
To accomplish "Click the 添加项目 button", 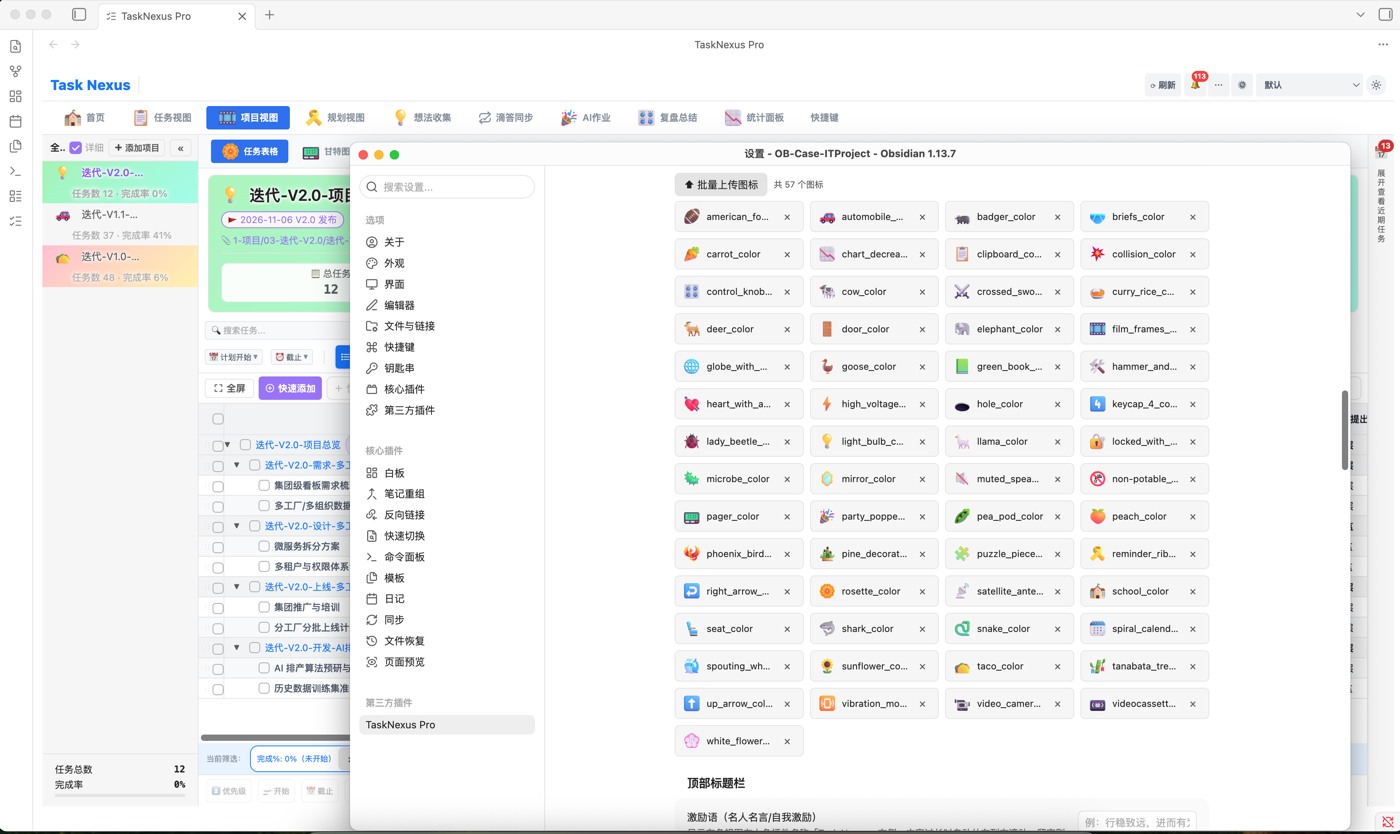I will (x=137, y=148).
